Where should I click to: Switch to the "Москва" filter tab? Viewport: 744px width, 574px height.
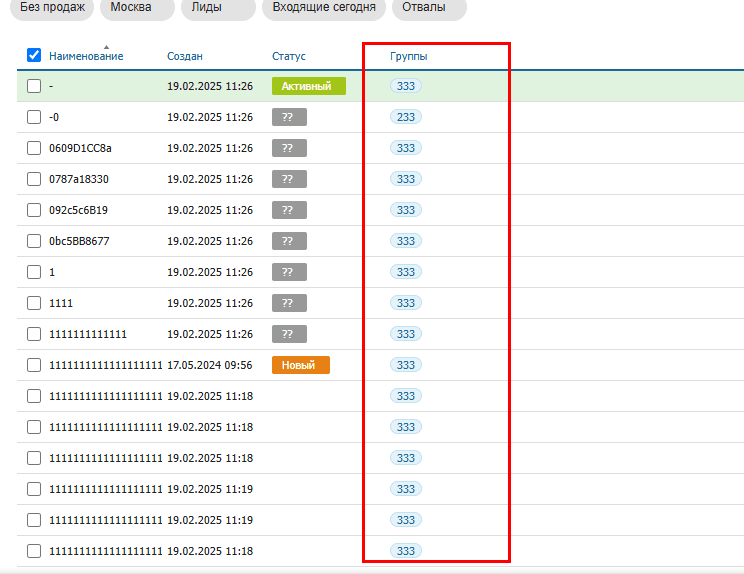pos(138,7)
